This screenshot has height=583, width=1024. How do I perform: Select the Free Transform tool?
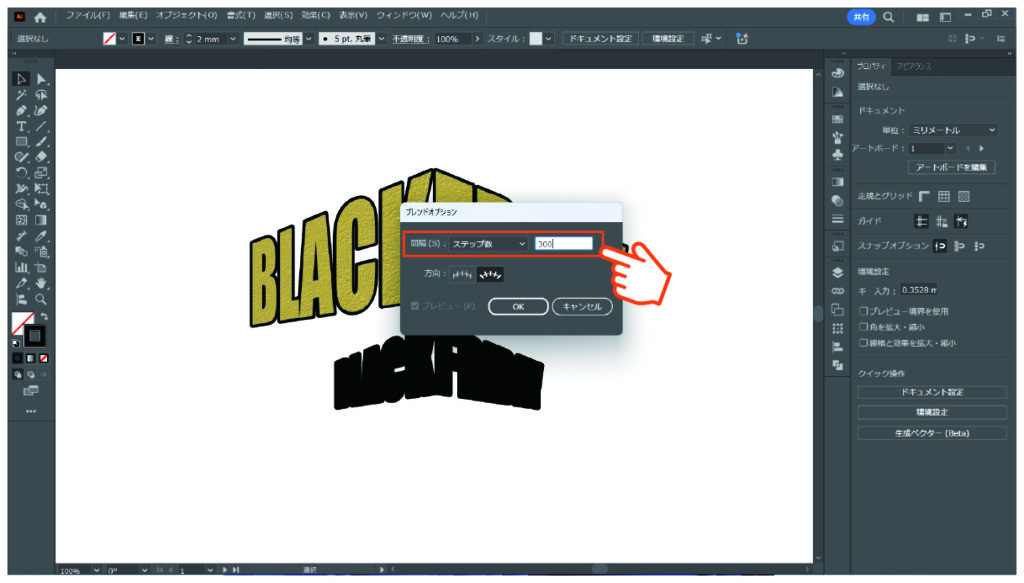click(x=41, y=189)
